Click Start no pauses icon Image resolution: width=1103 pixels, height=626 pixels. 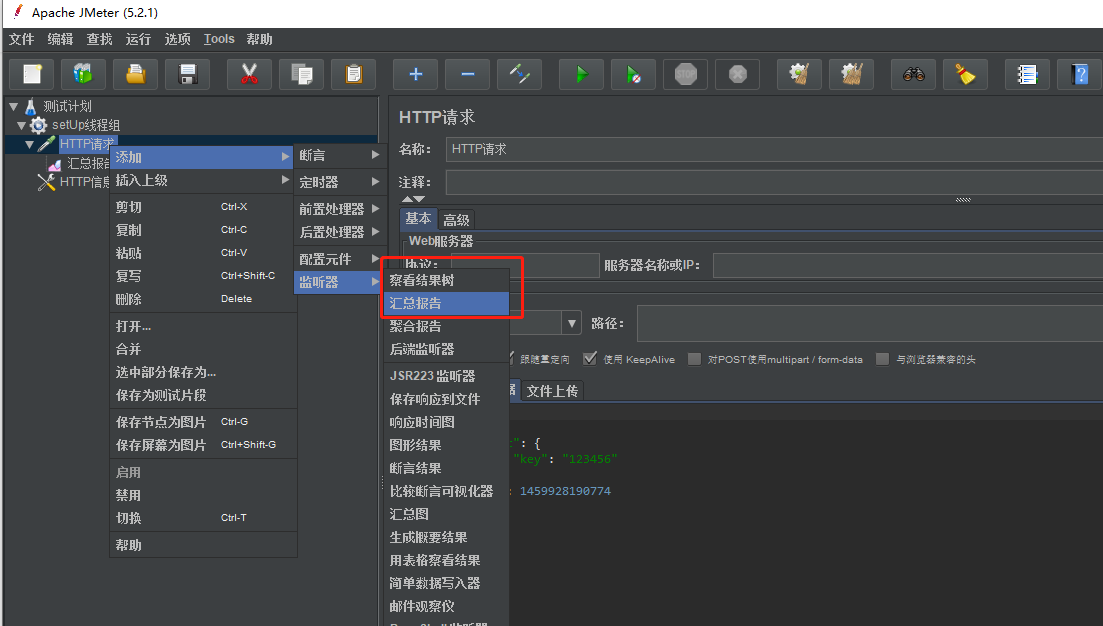(x=634, y=74)
